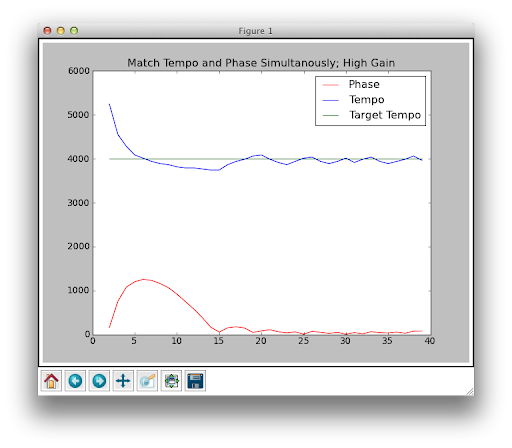
Task: Select the Zoom to rectangle tool
Action: [x=147, y=381]
